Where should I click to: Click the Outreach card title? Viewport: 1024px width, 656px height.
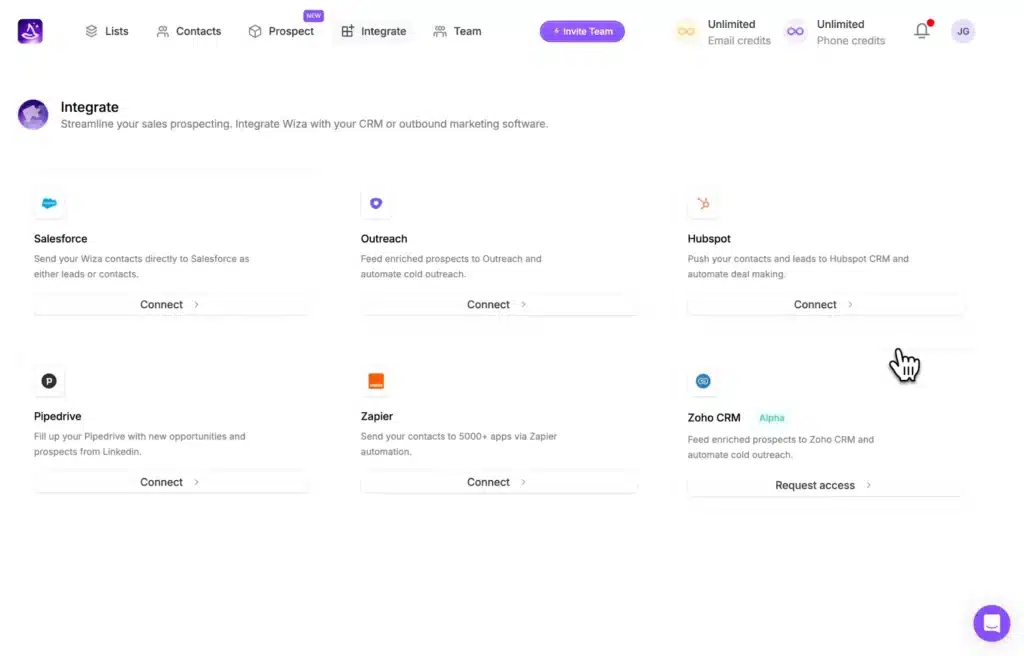pos(384,238)
